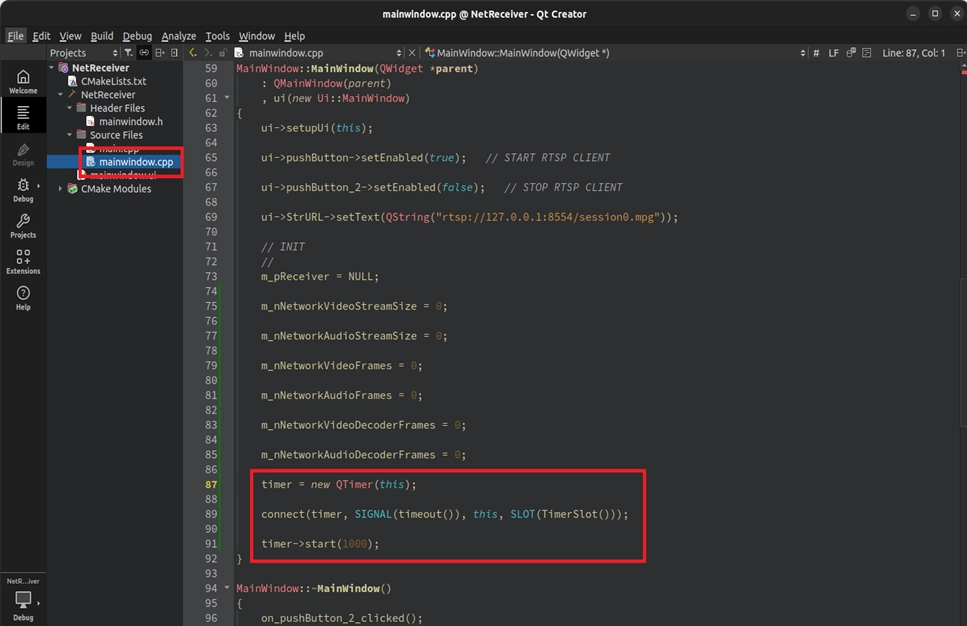Select the Source Files folder label

[116, 134]
